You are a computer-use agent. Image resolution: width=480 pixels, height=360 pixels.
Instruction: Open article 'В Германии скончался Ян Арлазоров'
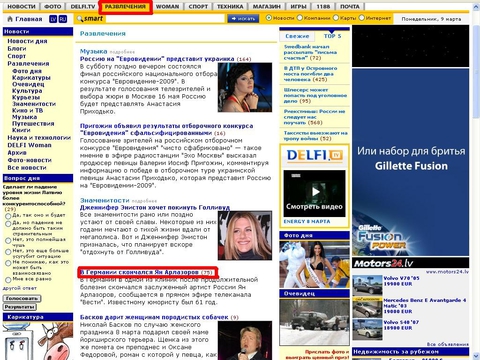click(x=139, y=272)
